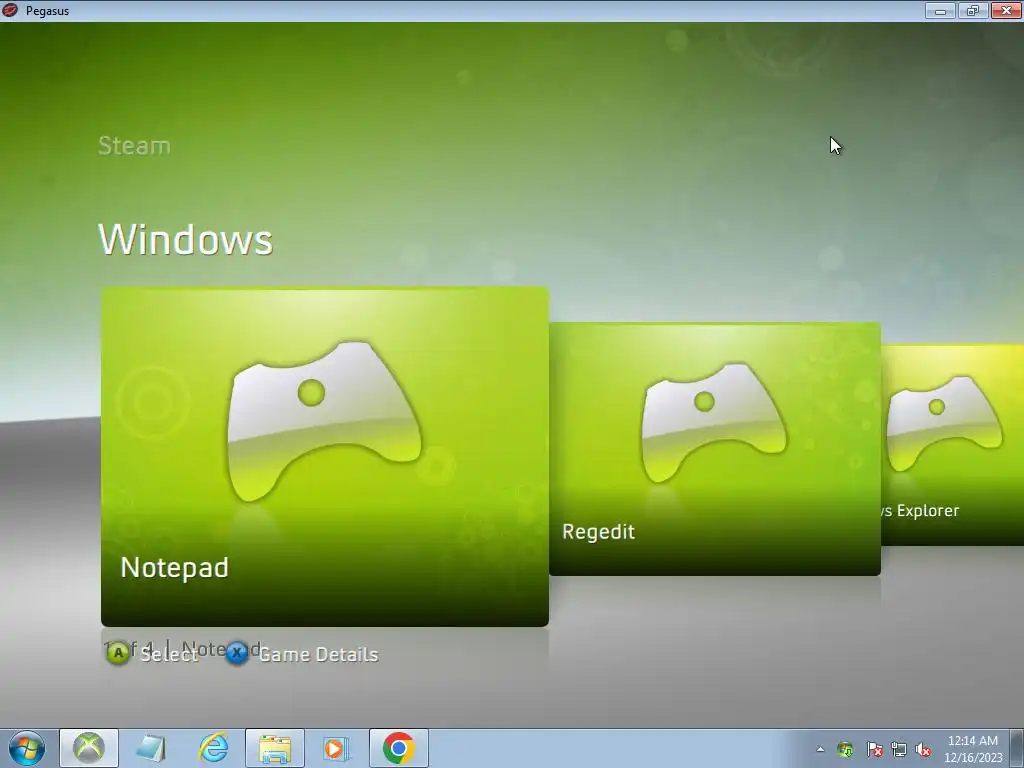Viewport: 1024px width, 768px height.
Task: Open the Regedit tile
Action: [715, 449]
